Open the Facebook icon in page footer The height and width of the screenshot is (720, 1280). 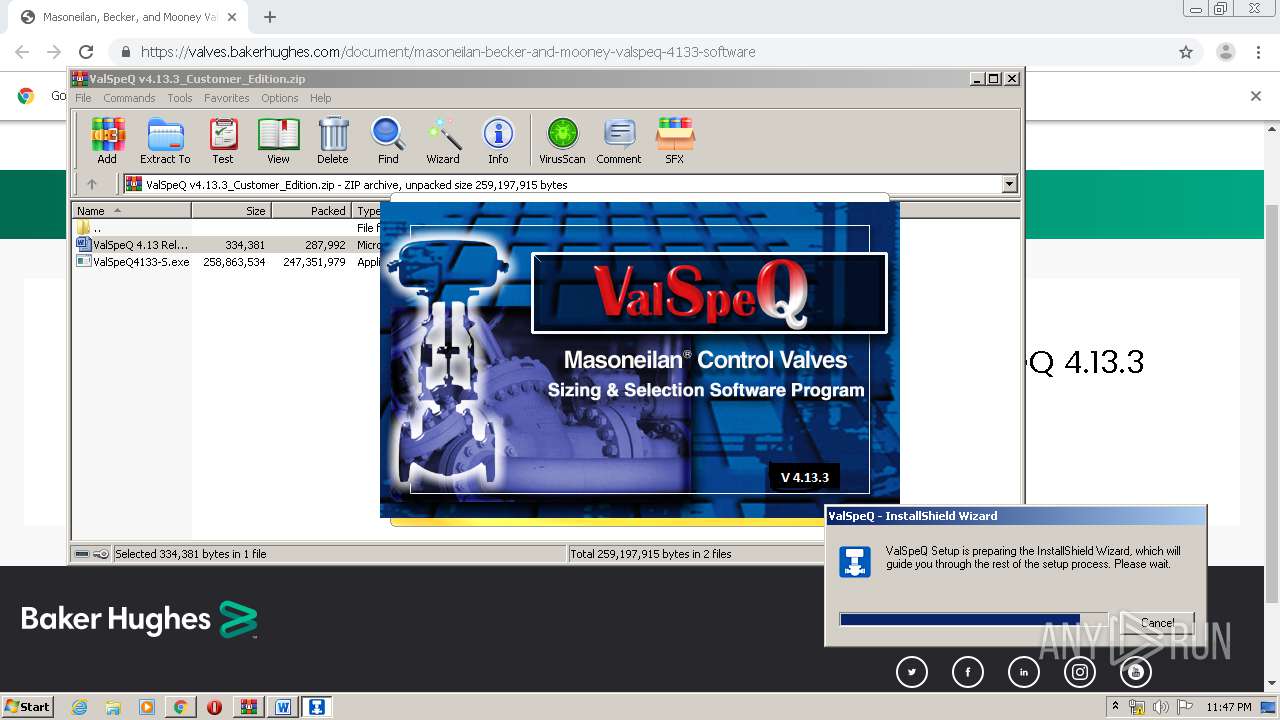[968, 673]
